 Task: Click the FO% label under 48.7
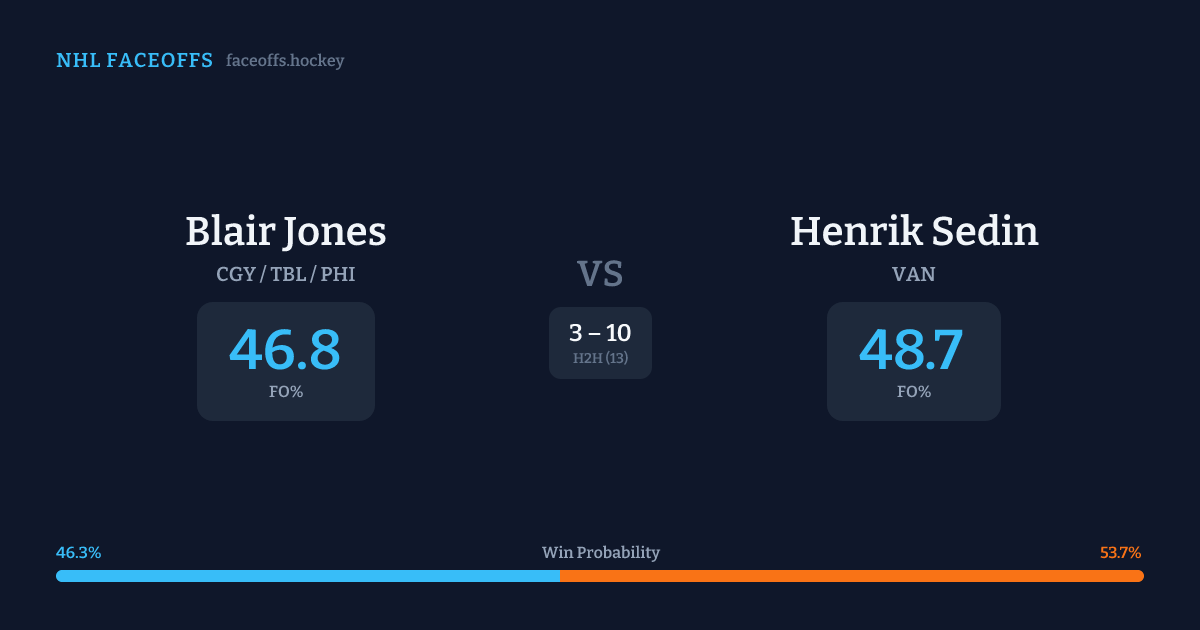click(914, 392)
